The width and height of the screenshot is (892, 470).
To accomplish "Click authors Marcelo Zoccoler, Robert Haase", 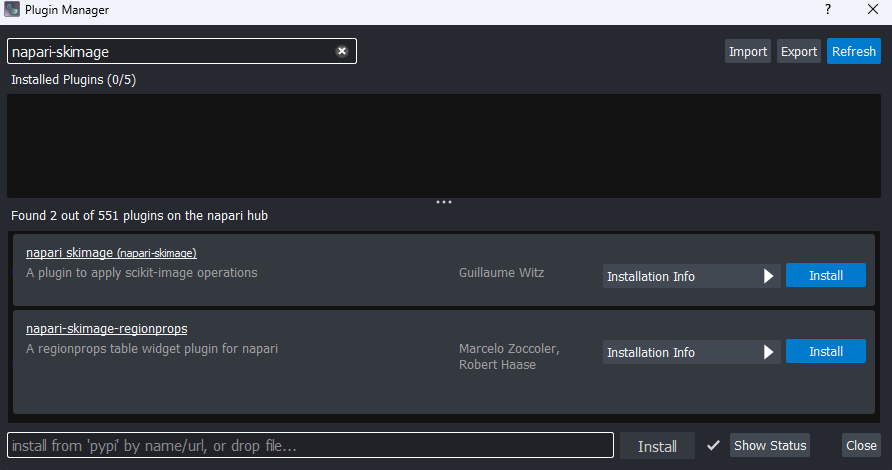I will point(509,357).
